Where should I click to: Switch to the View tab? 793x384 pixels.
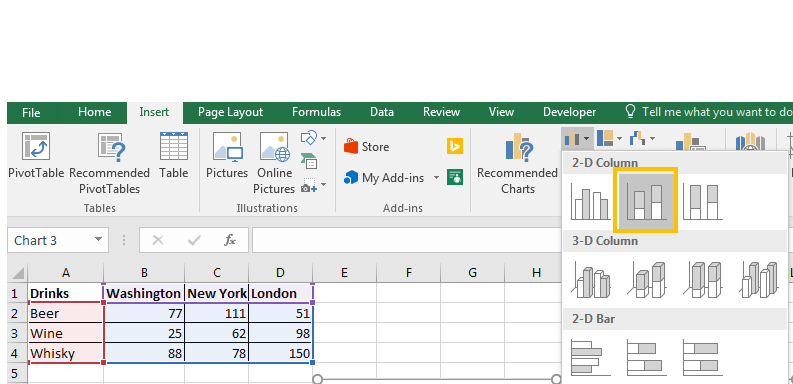coord(501,112)
